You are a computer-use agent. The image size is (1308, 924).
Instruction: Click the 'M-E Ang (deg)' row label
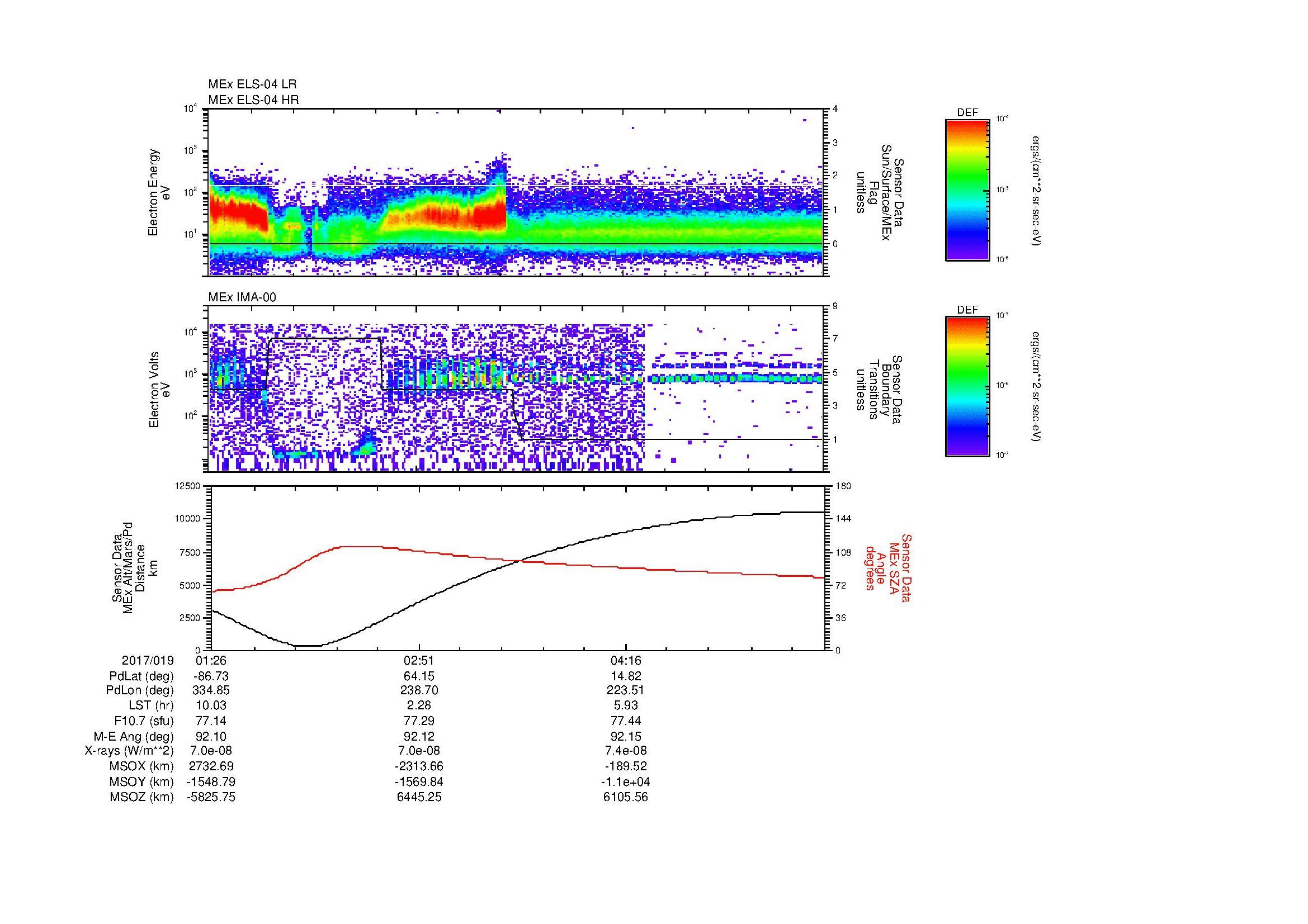pos(133,736)
